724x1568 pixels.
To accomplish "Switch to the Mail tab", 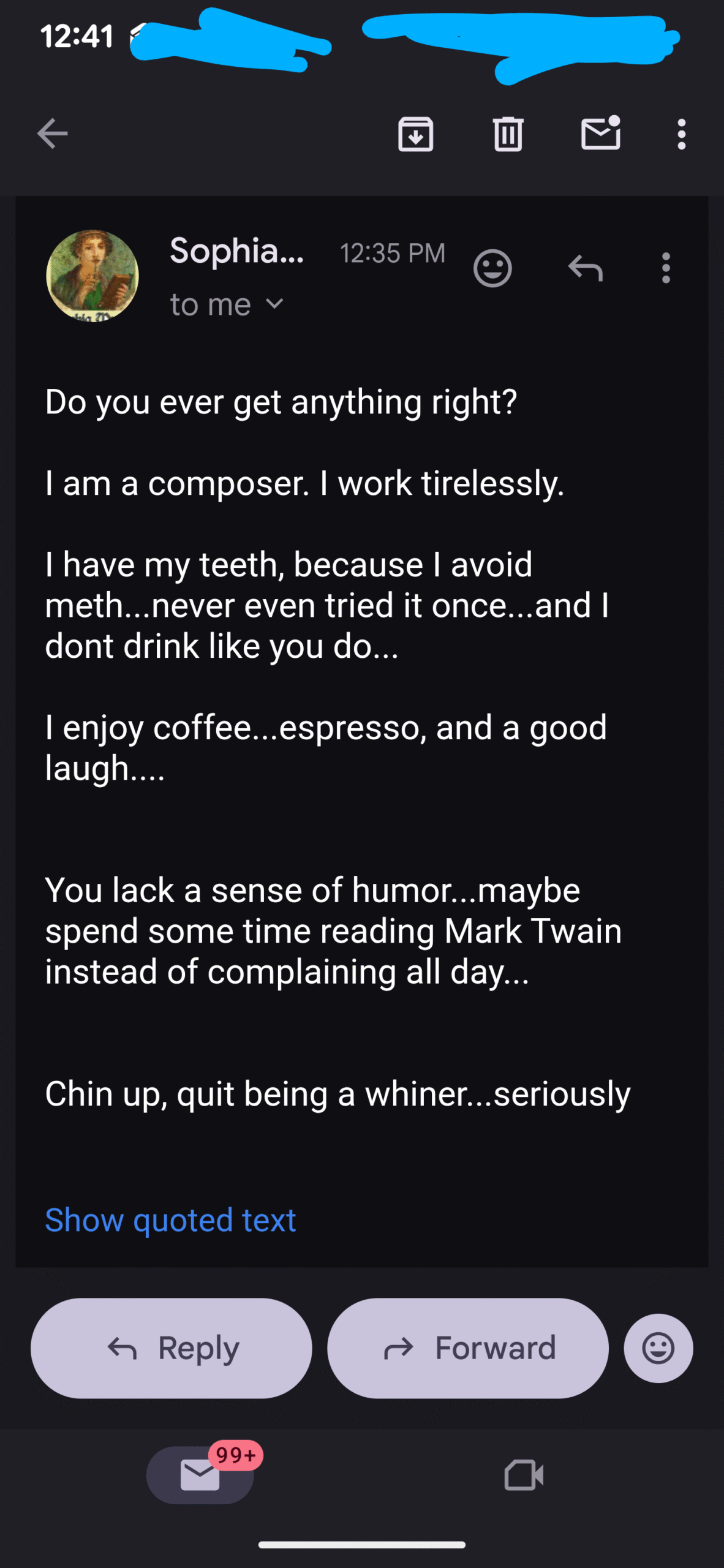I will pyautogui.click(x=200, y=1475).
